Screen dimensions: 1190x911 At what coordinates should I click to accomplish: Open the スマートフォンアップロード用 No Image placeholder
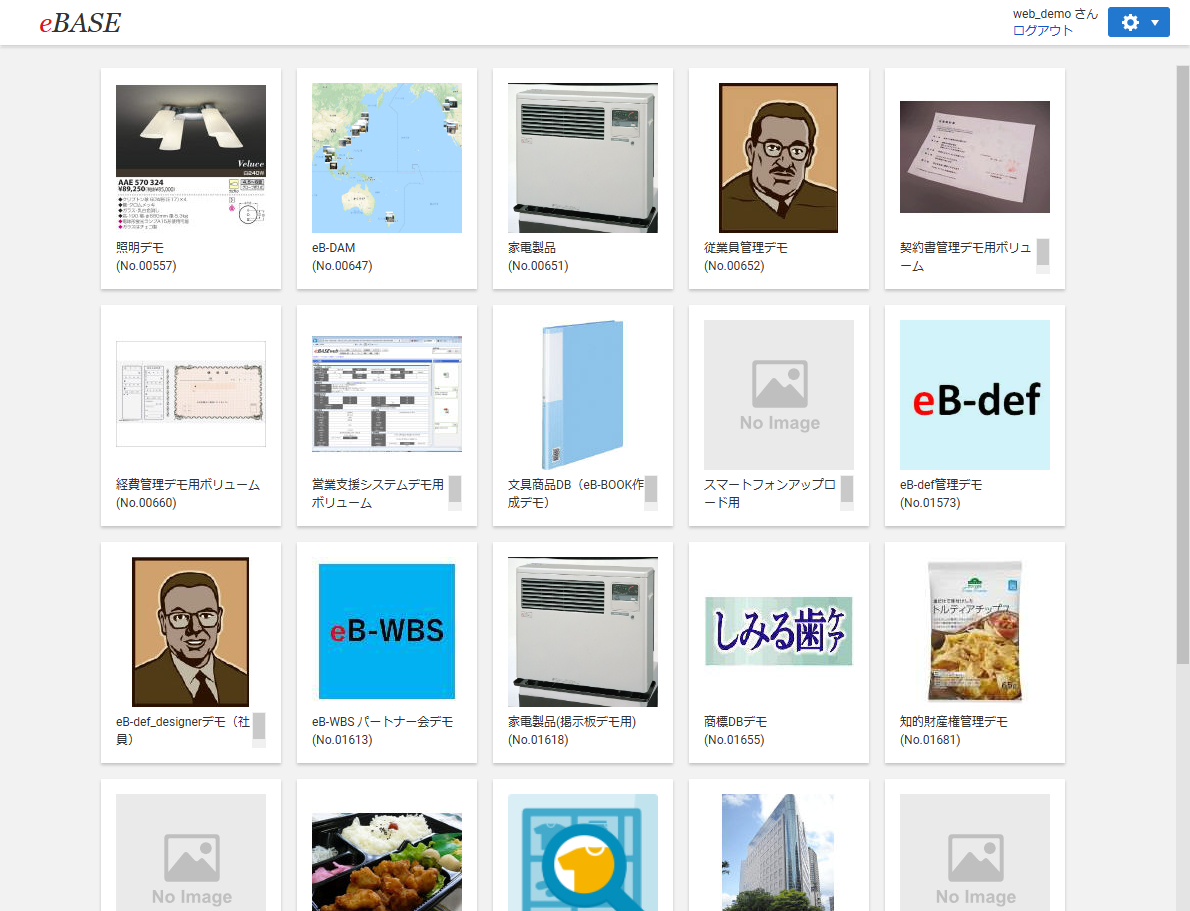pyautogui.click(x=778, y=395)
